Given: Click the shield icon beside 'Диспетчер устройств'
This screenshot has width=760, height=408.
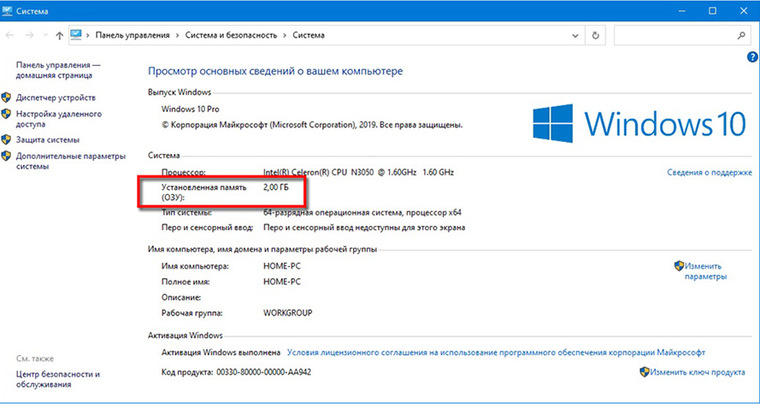Looking at the screenshot, I should [6, 97].
